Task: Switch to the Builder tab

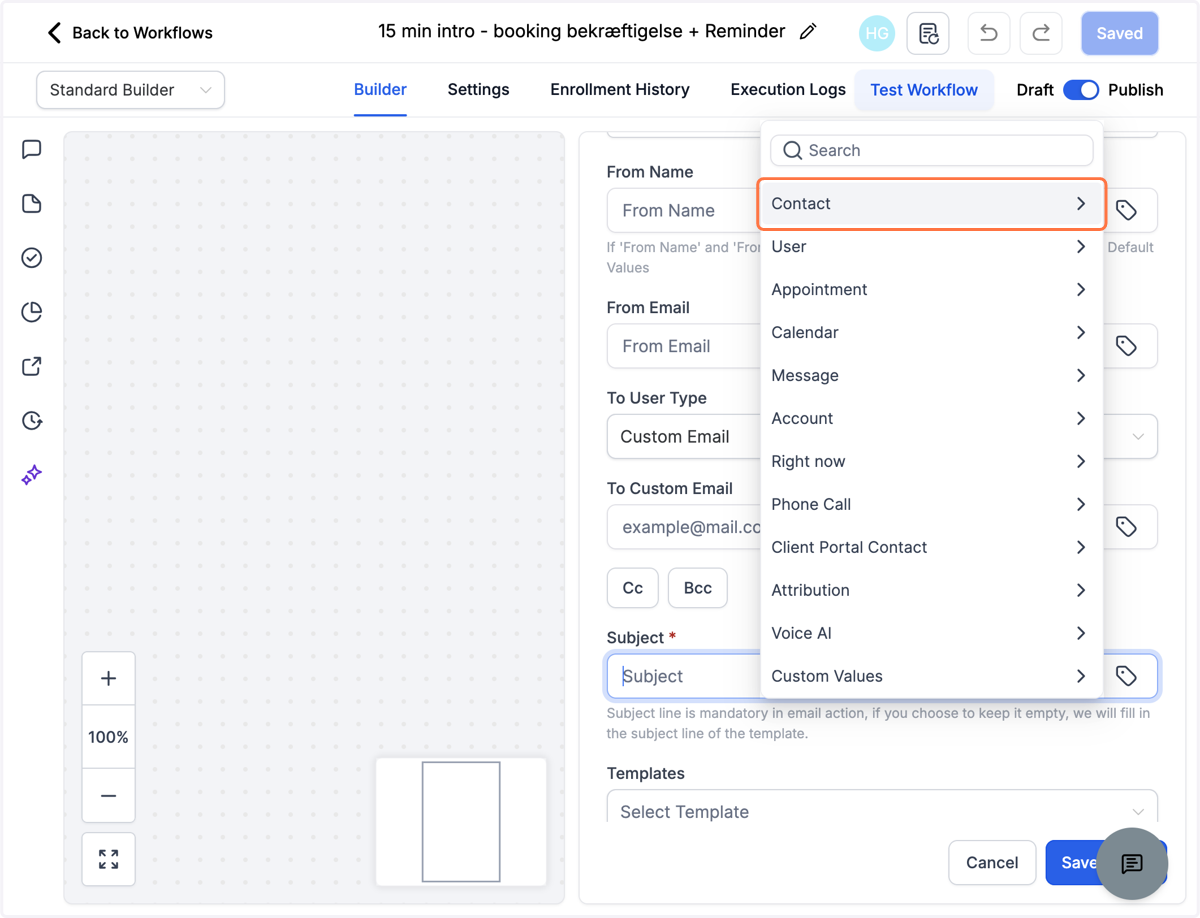Action: click(x=380, y=90)
